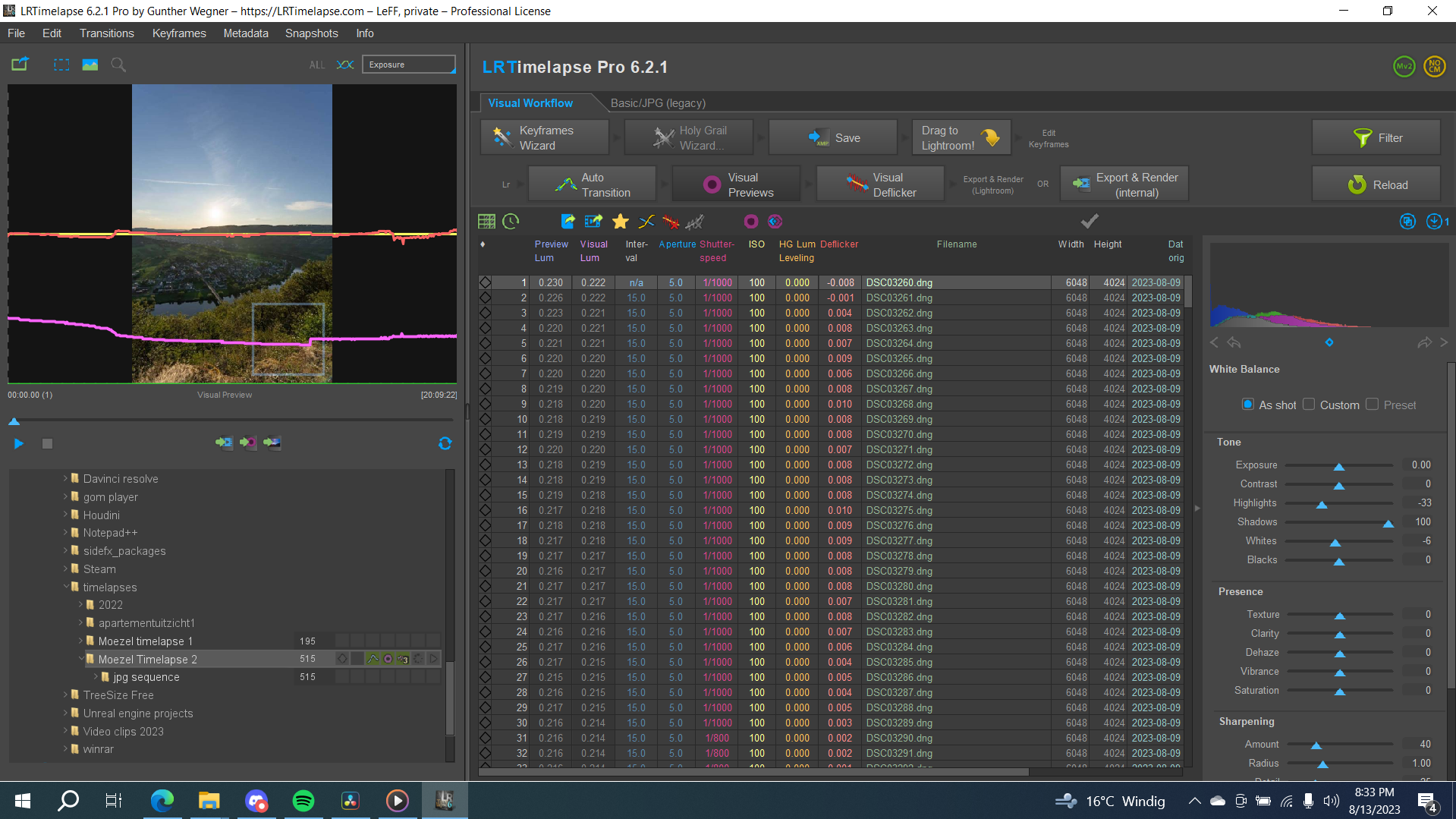The image size is (1456, 819).
Task: Collapse the timelapses folder
Action: tap(65, 587)
